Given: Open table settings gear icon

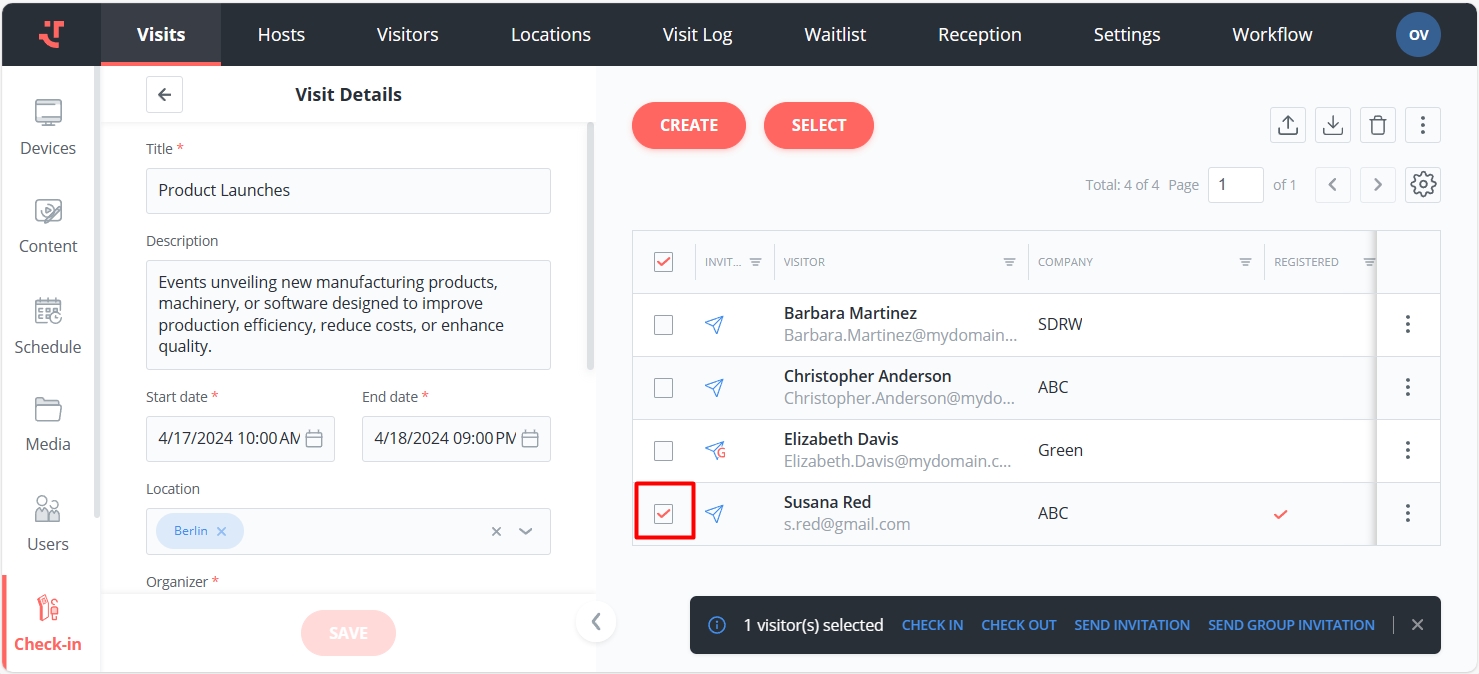Looking at the screenshot, I should (x=1422, y=185).
